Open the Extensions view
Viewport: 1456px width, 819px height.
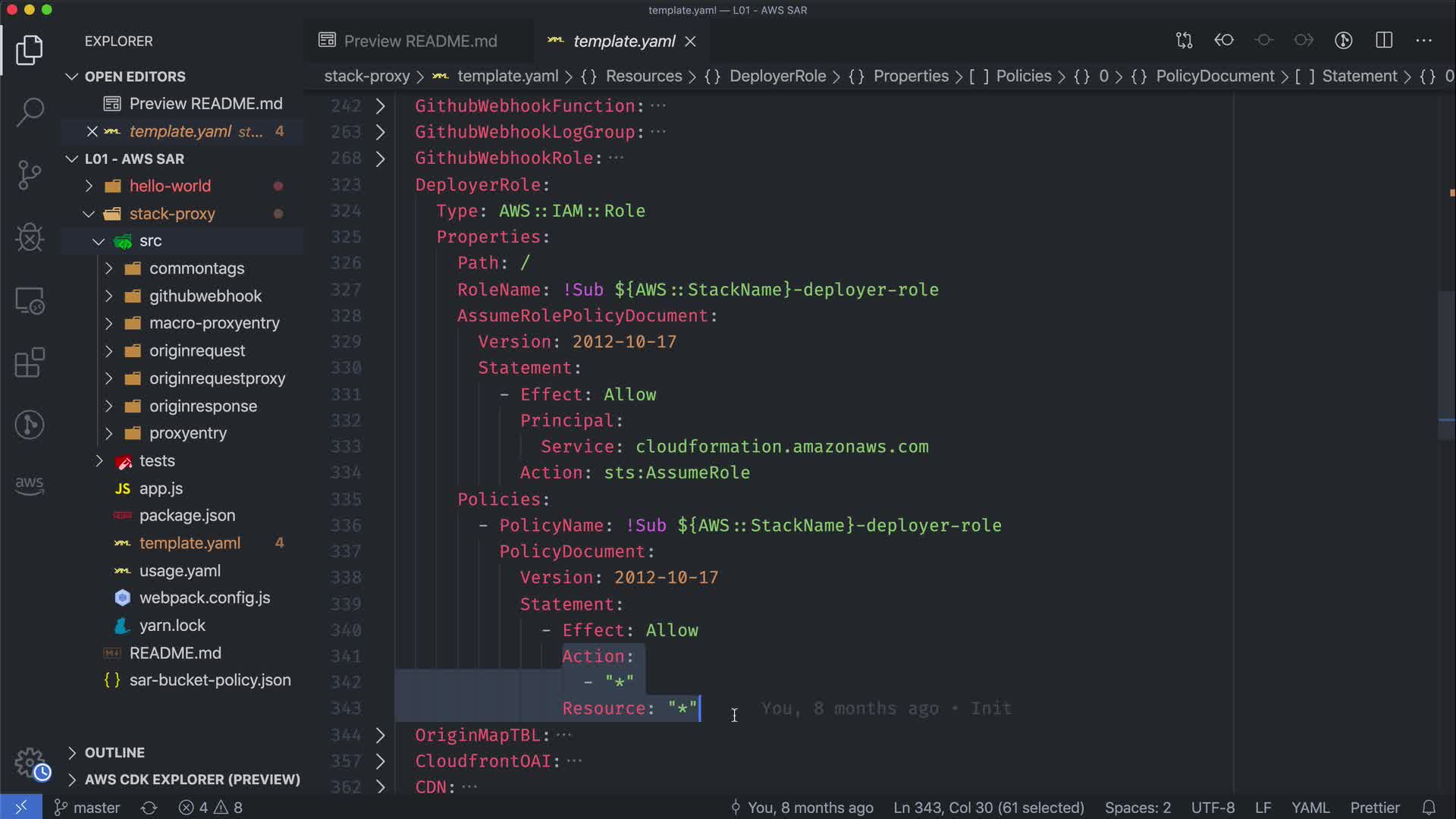(30, 362)
